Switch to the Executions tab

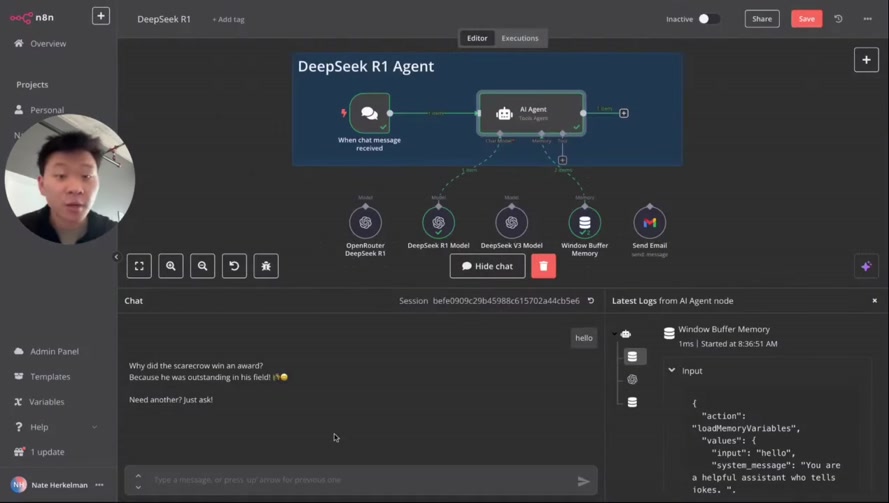(x=520, y=38)
